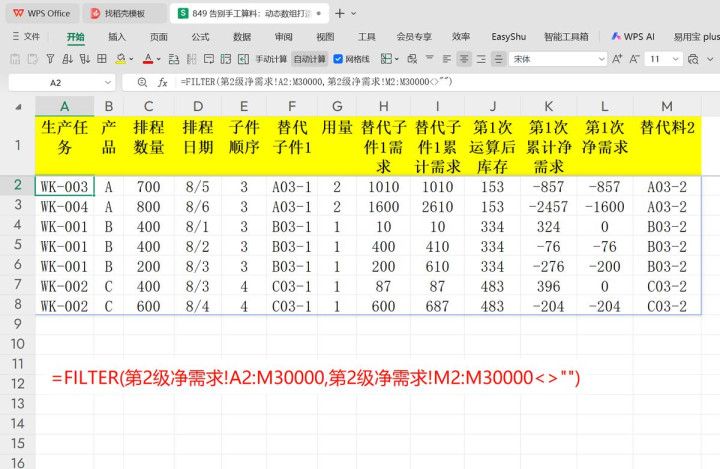Select cell with WK-004
The width and height of the screenshot is (720, 469).
tap(64, 207)
